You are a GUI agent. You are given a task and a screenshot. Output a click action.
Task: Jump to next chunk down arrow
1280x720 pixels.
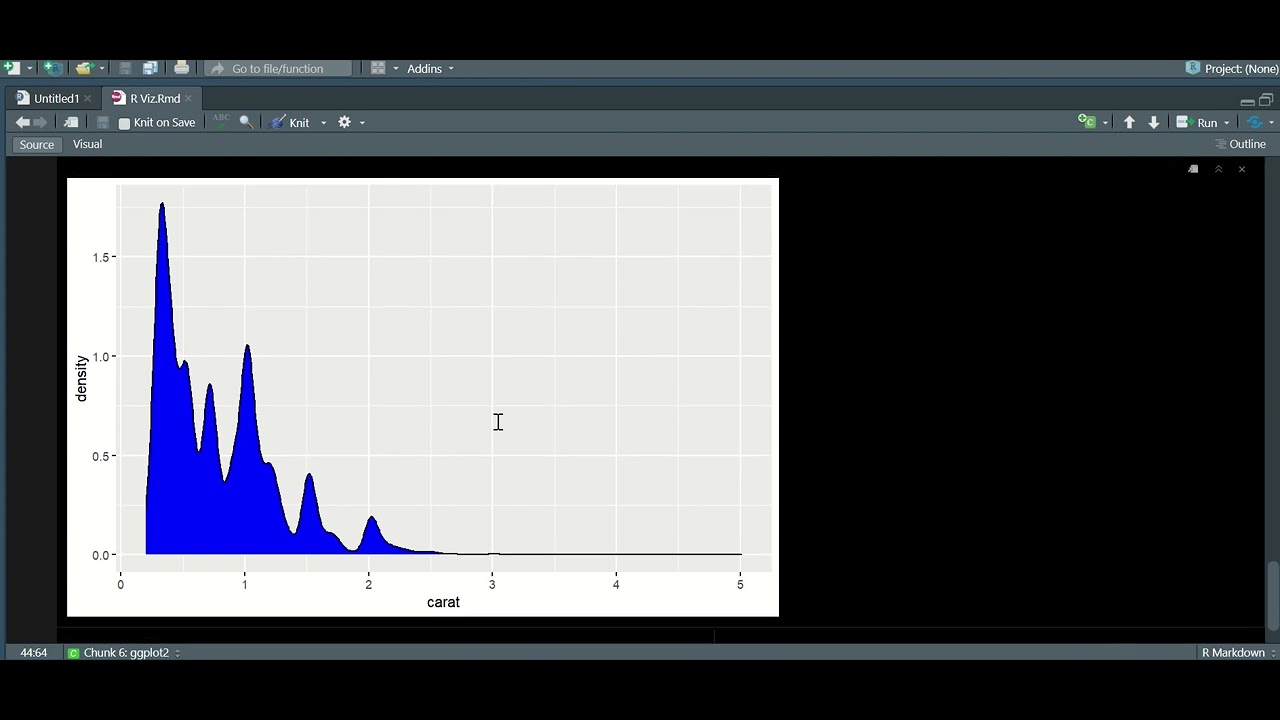pyautogui.click(x=1154, y=122)
